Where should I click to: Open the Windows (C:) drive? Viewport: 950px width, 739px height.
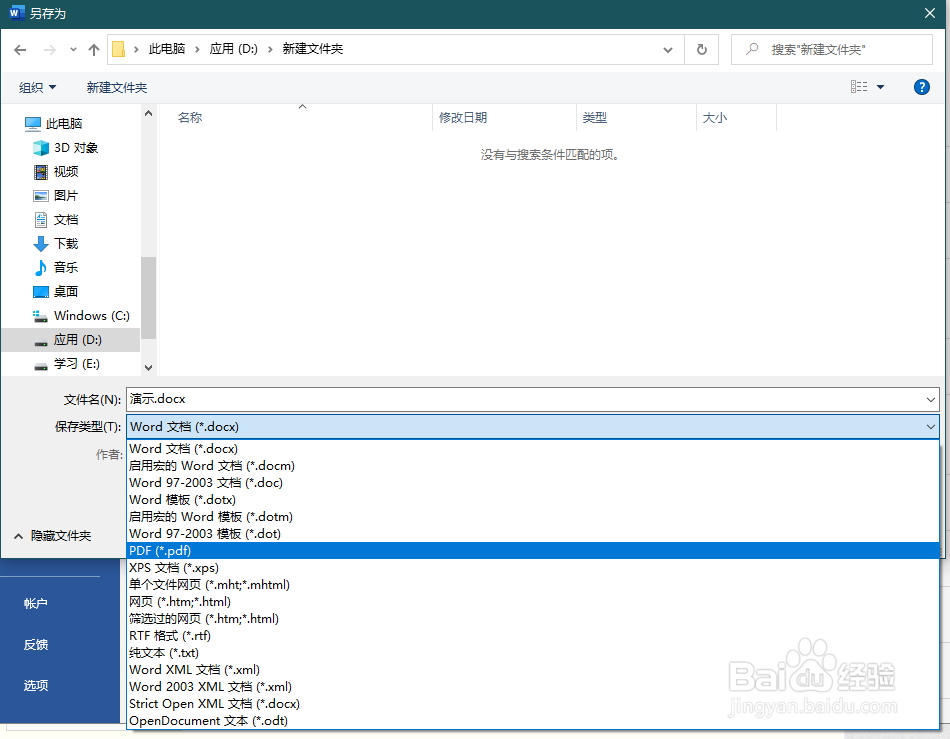[82, 315]
